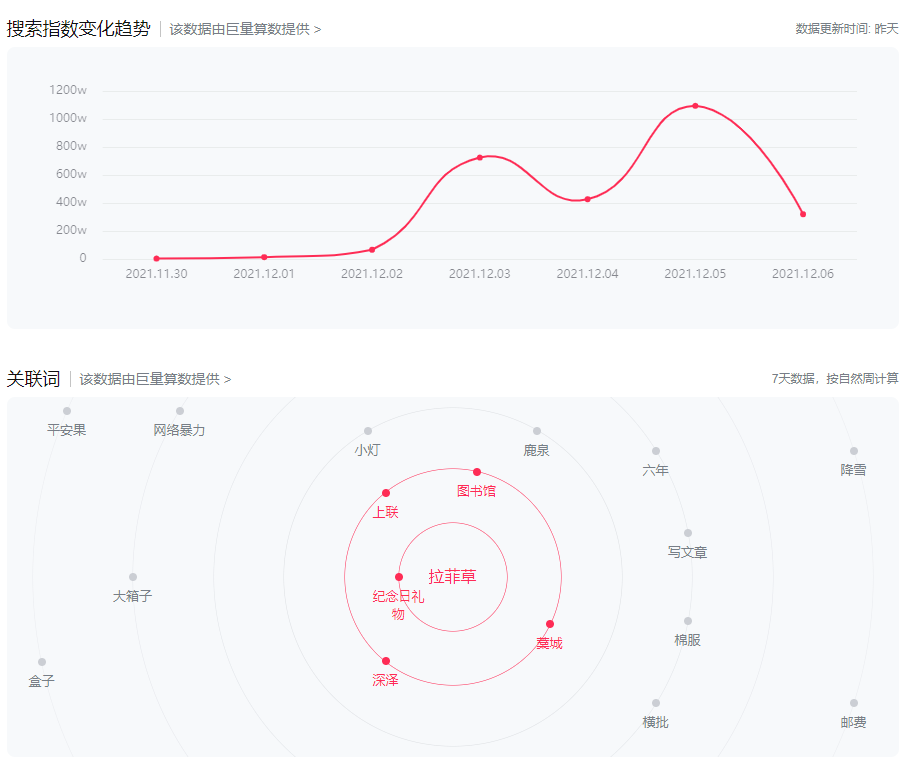Select the related word 纪念日礼物
Viewport: 907px width, 759px height.
click(398, 605)
